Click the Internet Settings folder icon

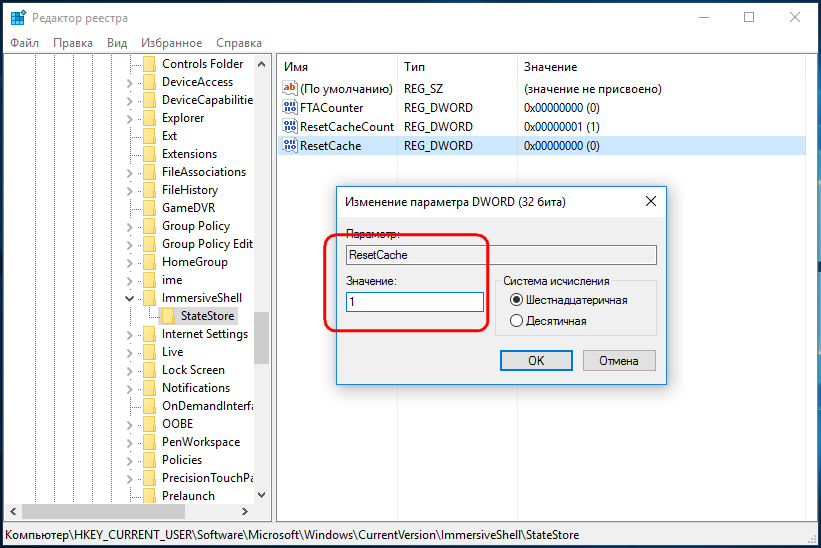(x=149, y=334)
